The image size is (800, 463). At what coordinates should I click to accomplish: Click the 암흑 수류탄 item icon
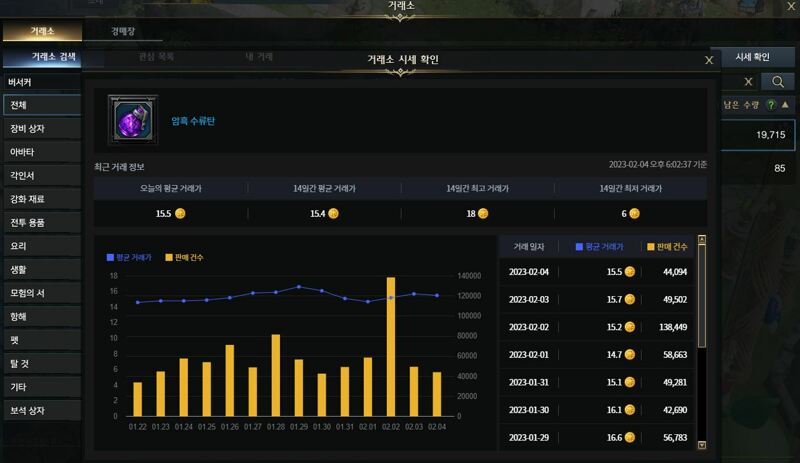[x=133, y=120]
